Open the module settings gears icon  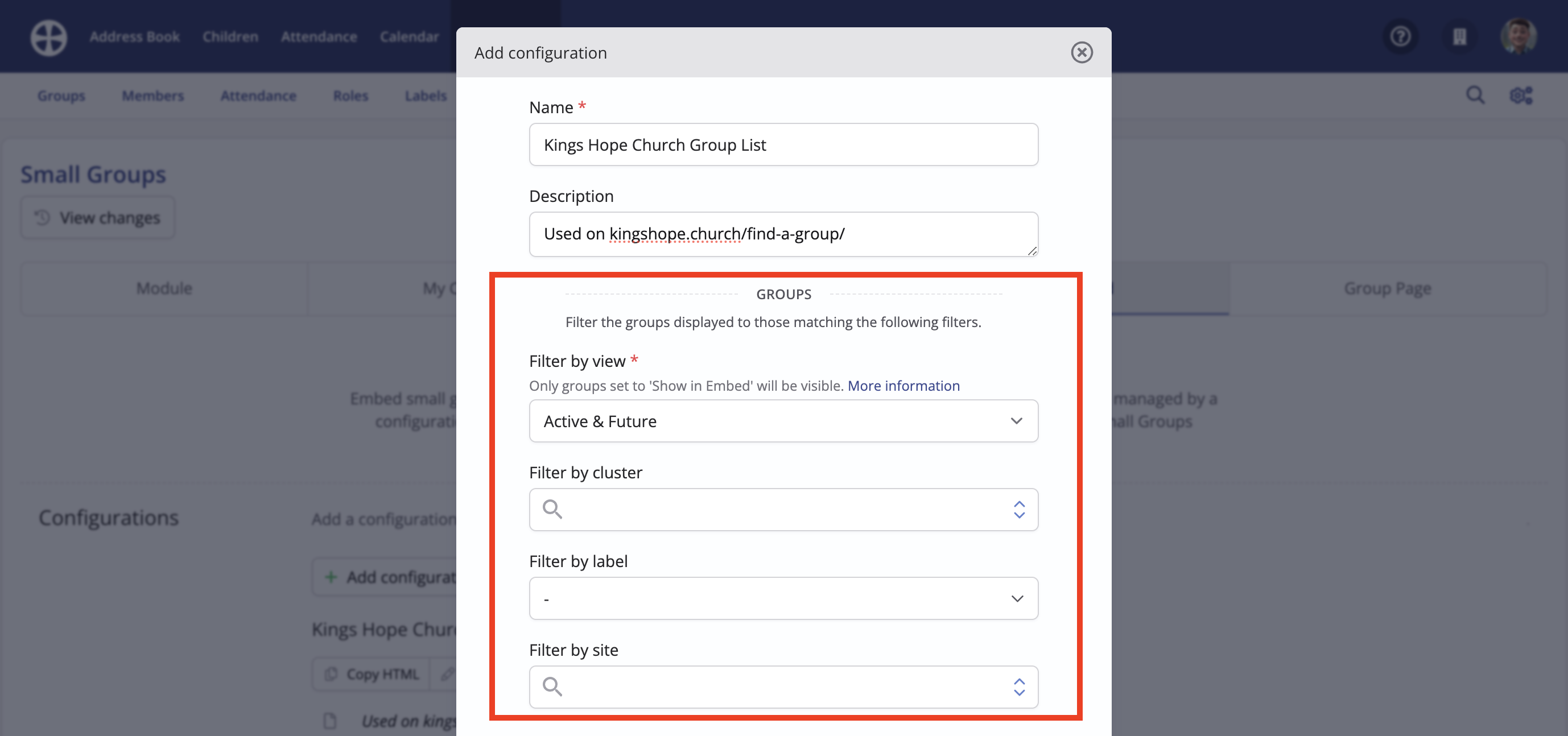tap(1521, 95)
